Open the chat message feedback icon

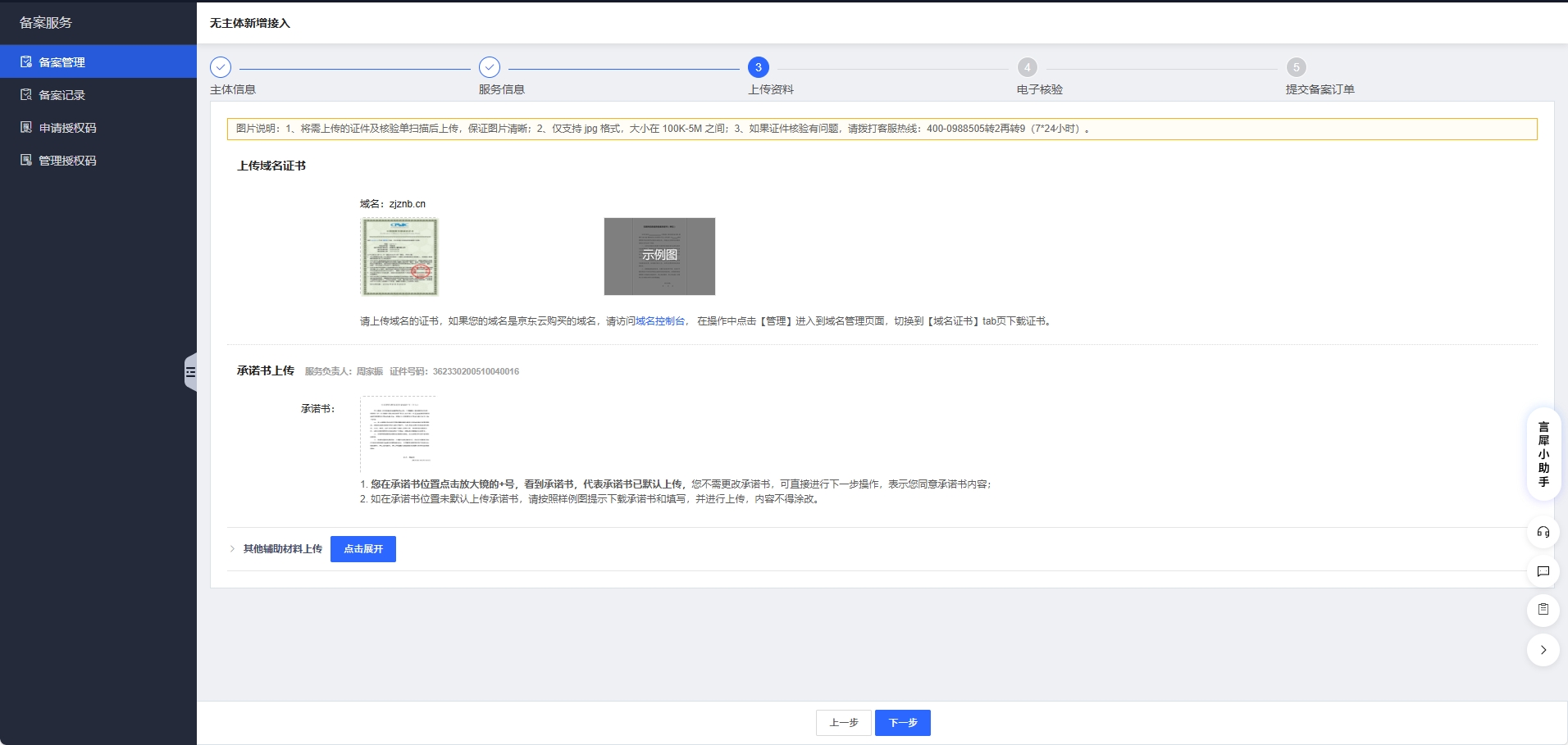[x=1543, y=571]
